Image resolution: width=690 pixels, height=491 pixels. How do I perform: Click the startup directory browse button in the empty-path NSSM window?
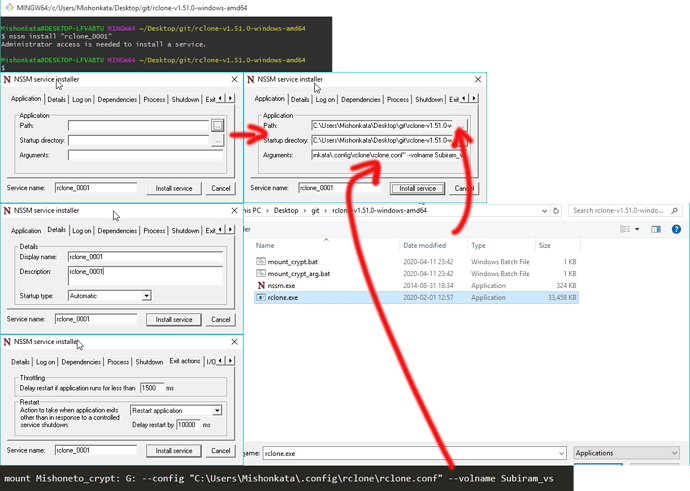pyautogui.click(x=217, y=141)
